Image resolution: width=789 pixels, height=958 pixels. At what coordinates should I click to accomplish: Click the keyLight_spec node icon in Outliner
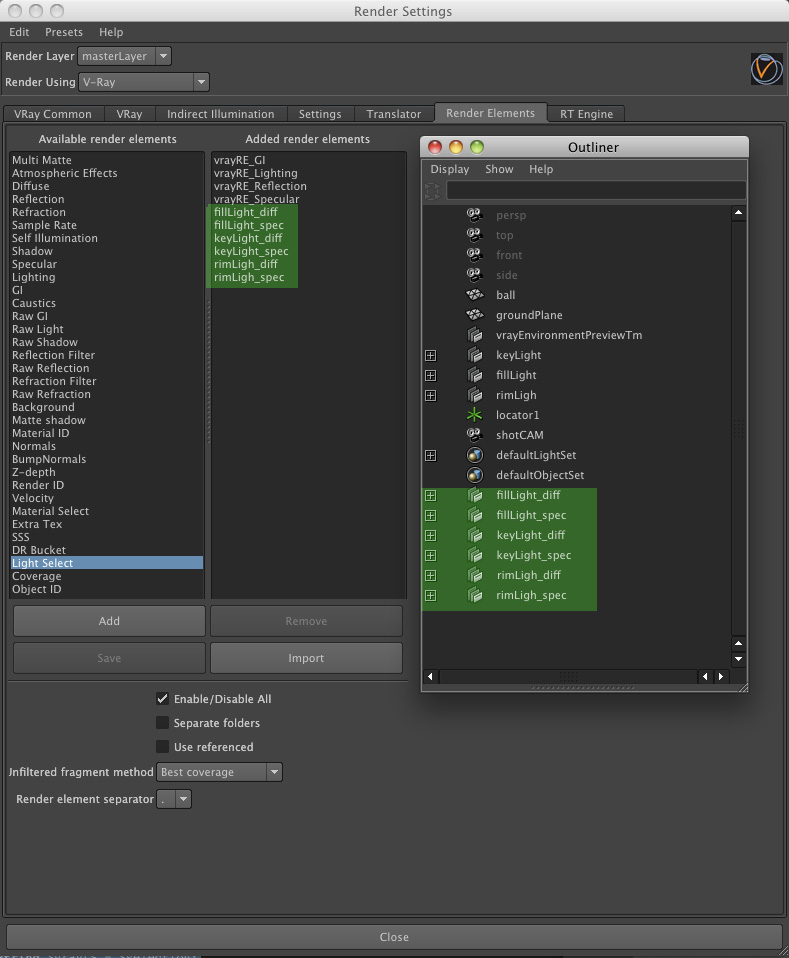(x=475, y=555)
